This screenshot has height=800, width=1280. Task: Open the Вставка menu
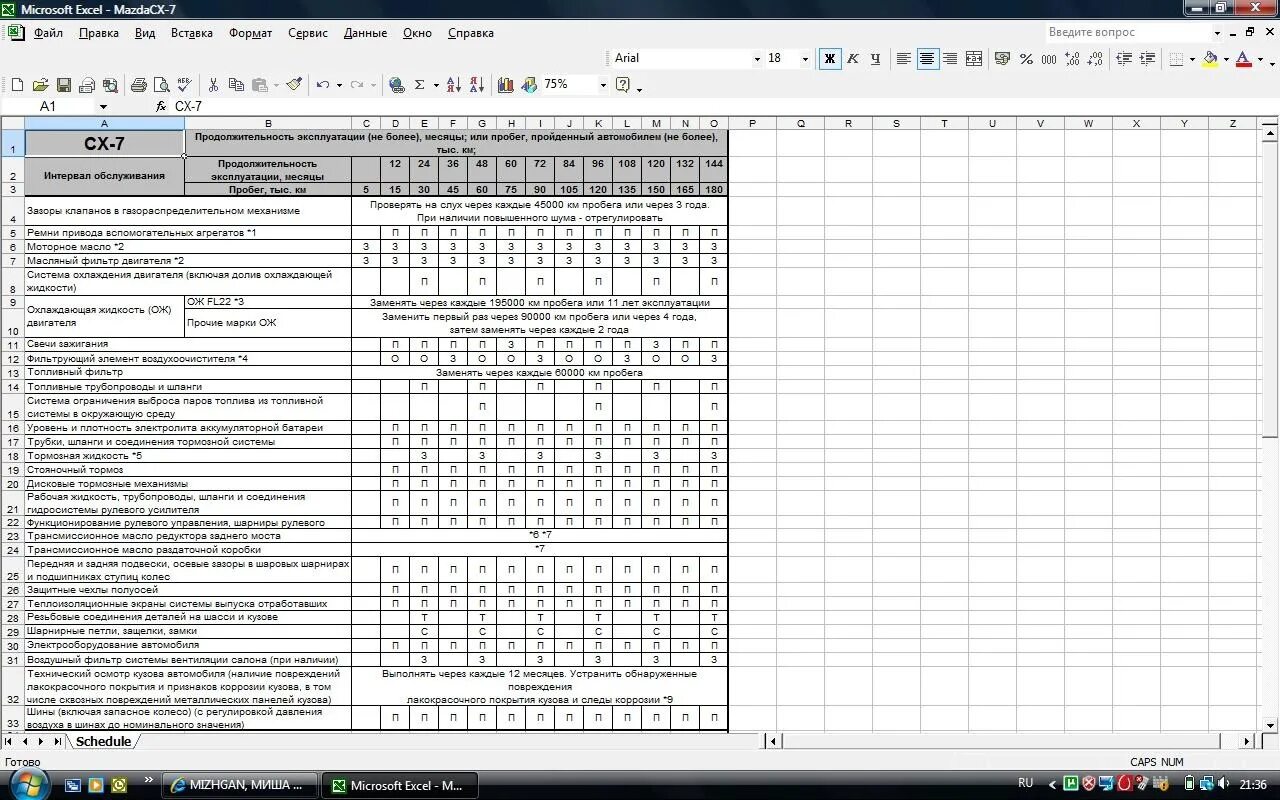point(192,33)
